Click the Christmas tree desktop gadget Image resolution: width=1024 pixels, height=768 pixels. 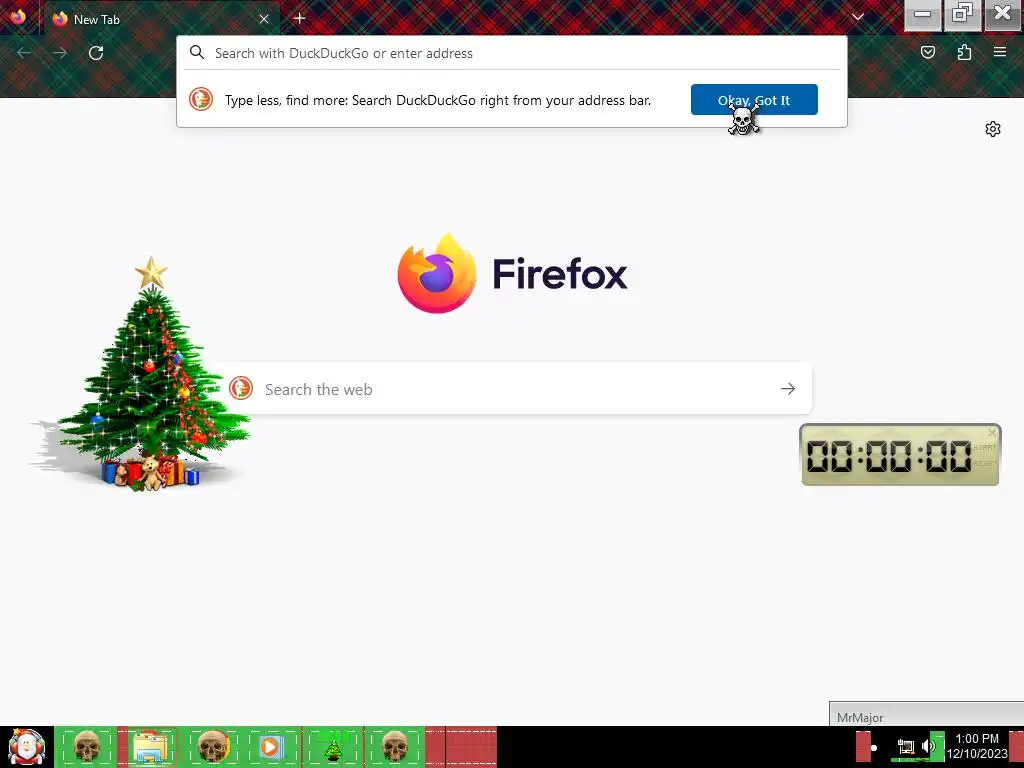[x=140, y=374]
